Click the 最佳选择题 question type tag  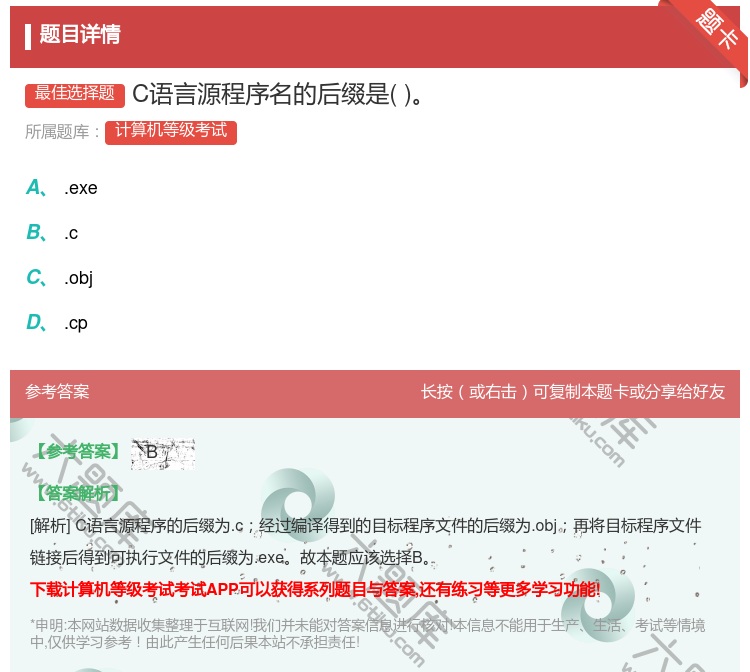pyautogui.click(x=75, y=95)
